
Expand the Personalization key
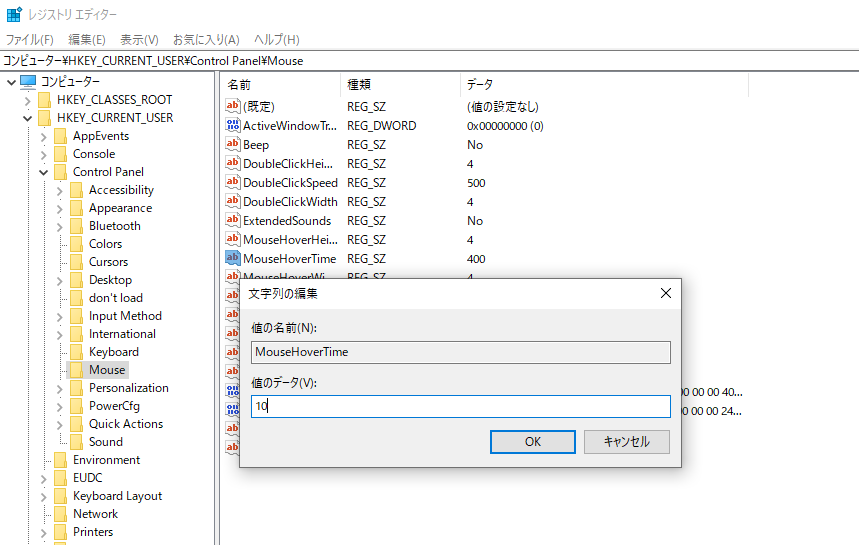point(60,388)
